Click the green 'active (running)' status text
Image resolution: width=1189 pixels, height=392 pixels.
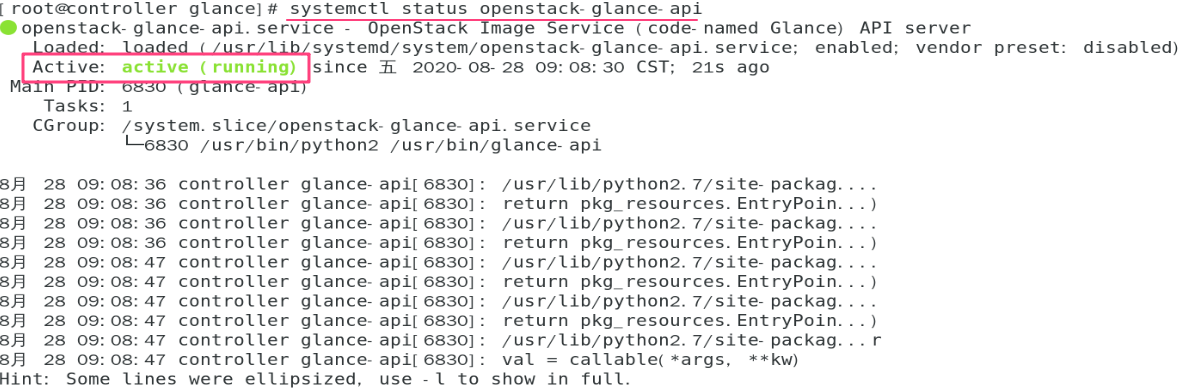[x=209, y=67]
